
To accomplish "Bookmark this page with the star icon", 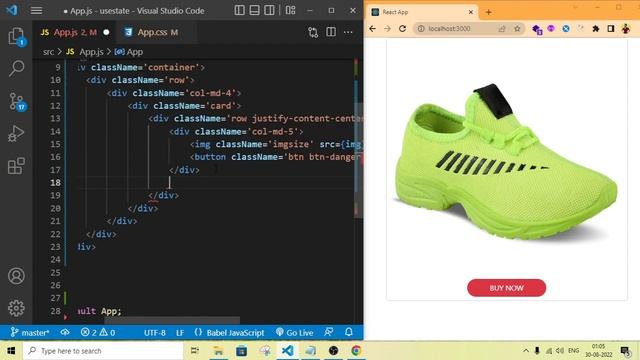I will (x=517, y=29).
